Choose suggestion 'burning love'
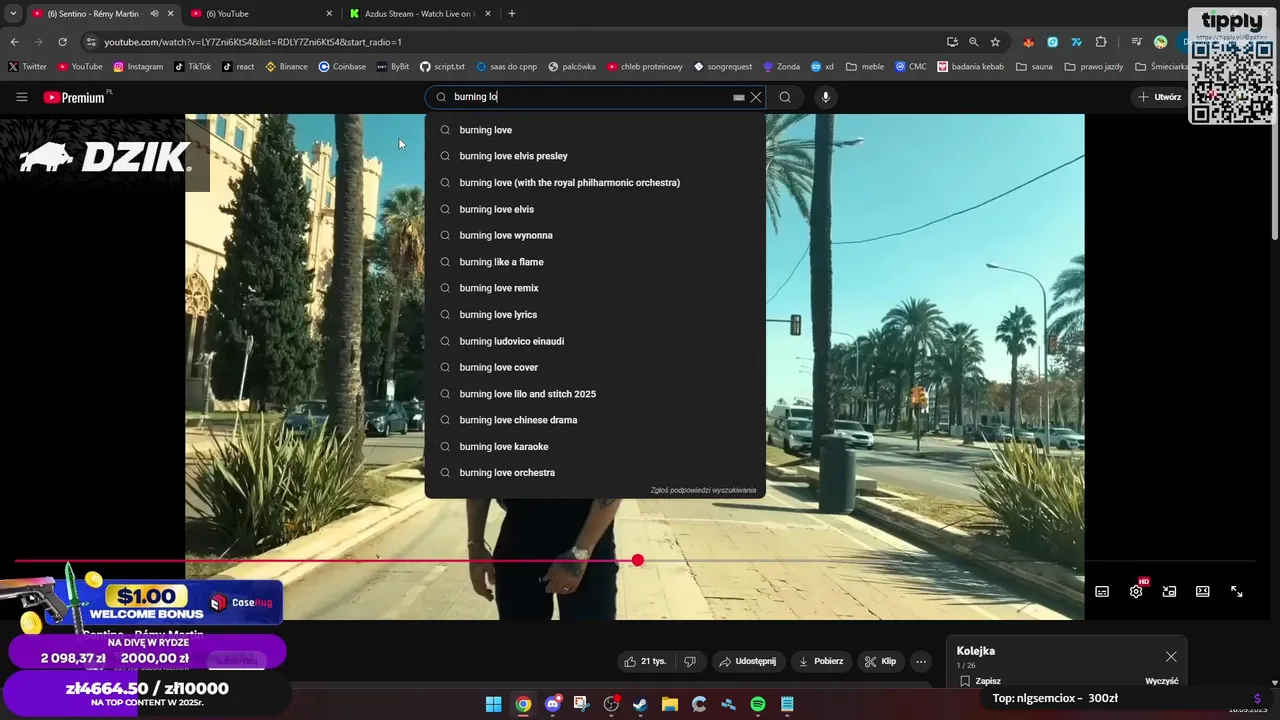The height and width of the screenshot is (720, 1280). click(595, 130)
